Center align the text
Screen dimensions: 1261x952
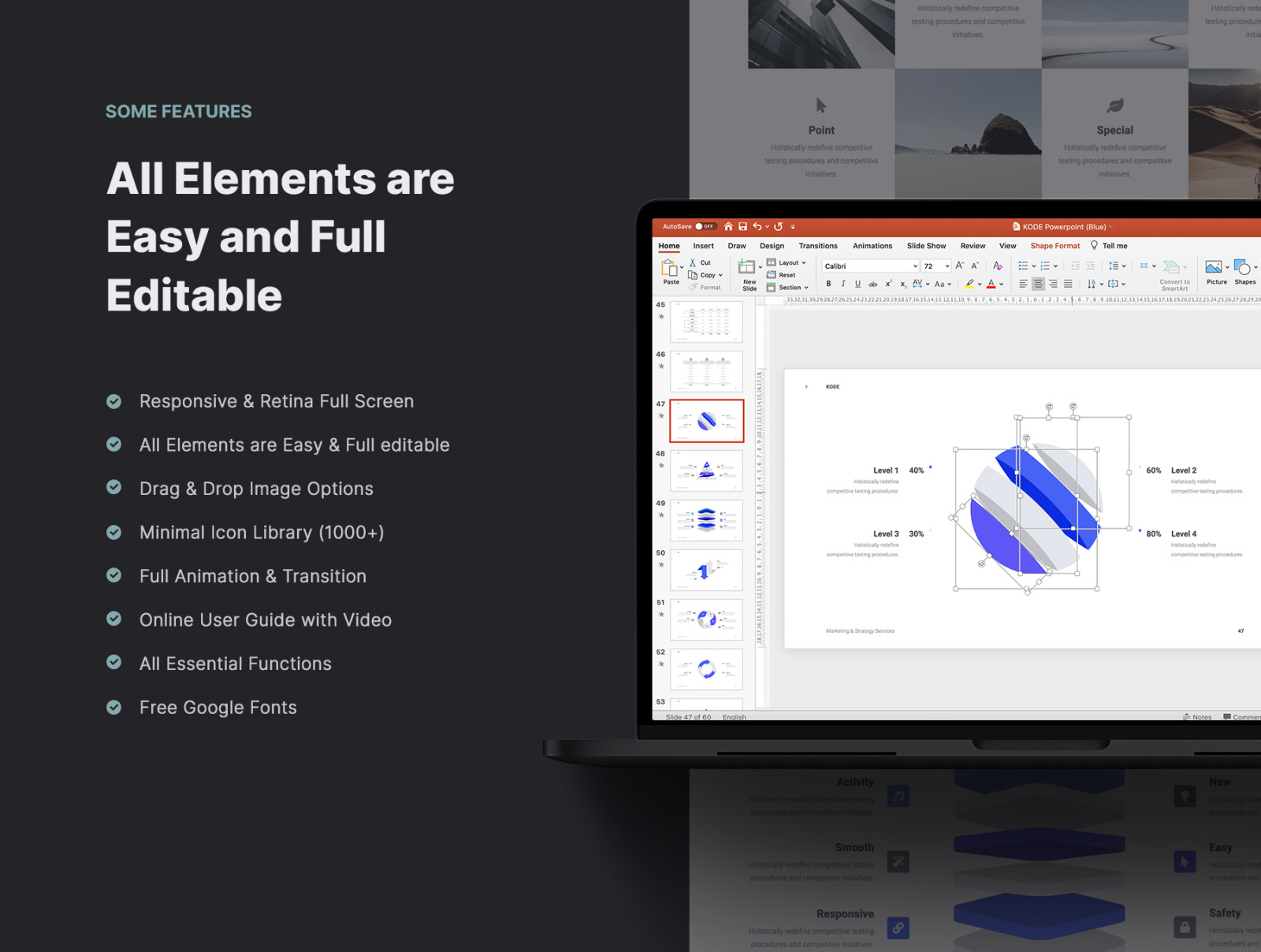[x=1038, y=284]
